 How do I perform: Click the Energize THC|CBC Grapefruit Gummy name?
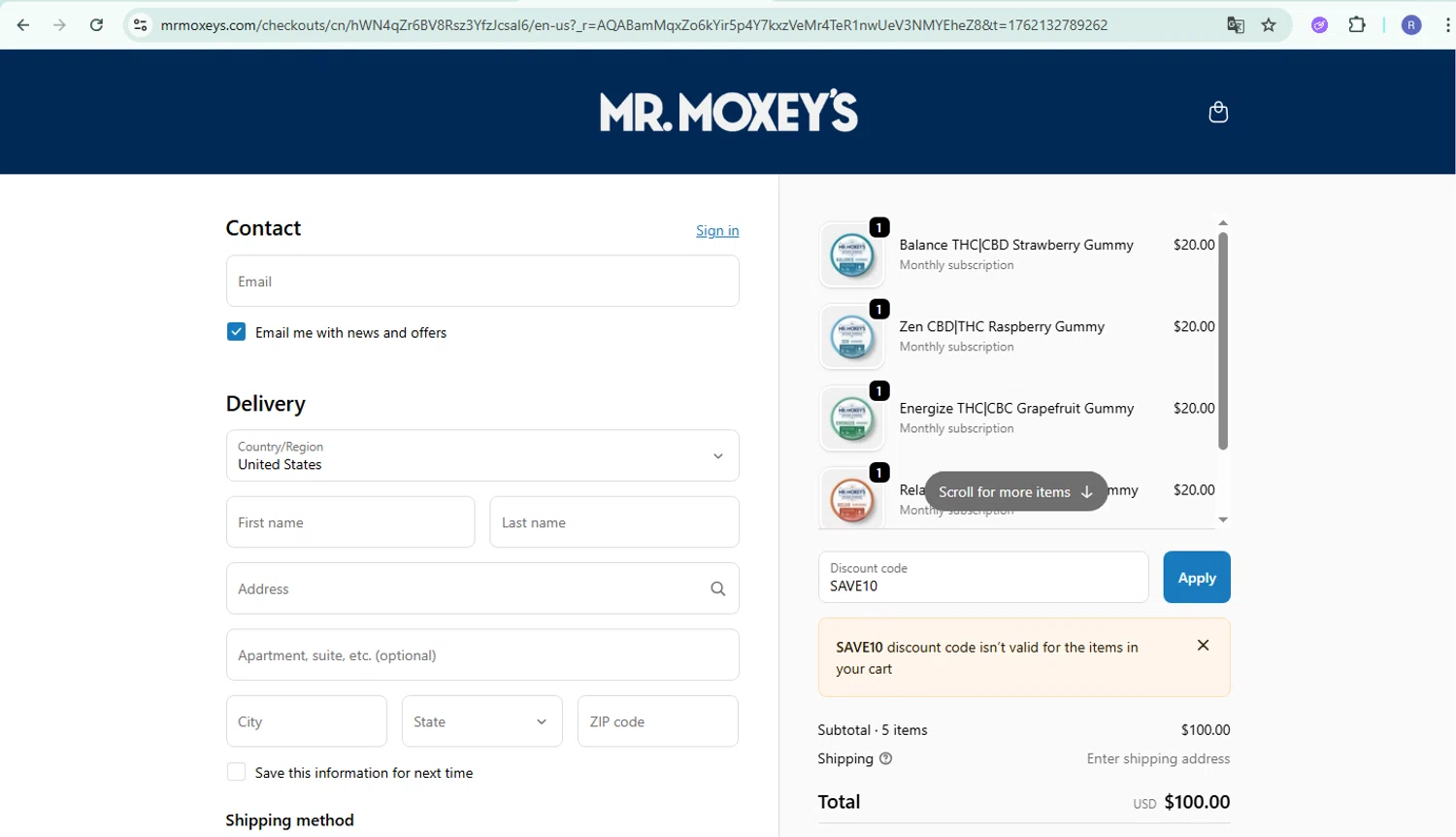tap(1016, 408)
